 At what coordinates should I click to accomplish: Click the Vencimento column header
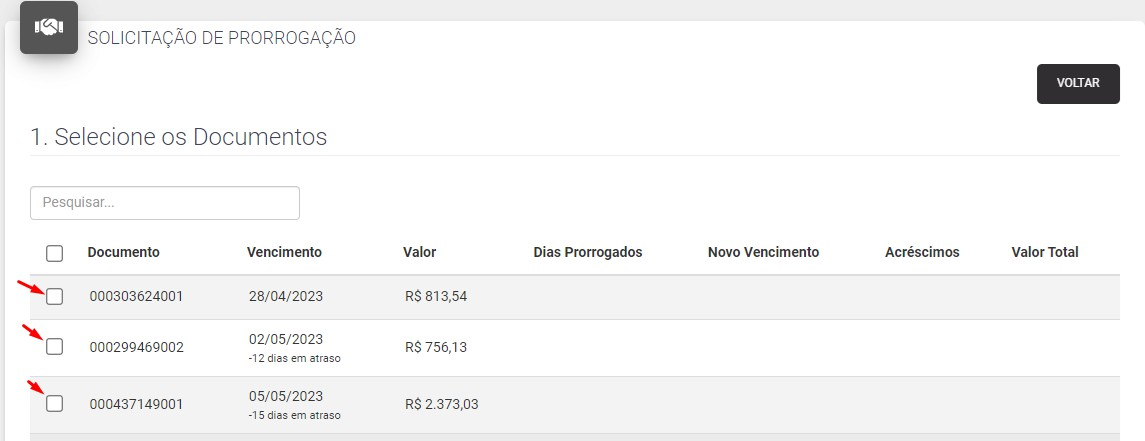tap(284, 252)
